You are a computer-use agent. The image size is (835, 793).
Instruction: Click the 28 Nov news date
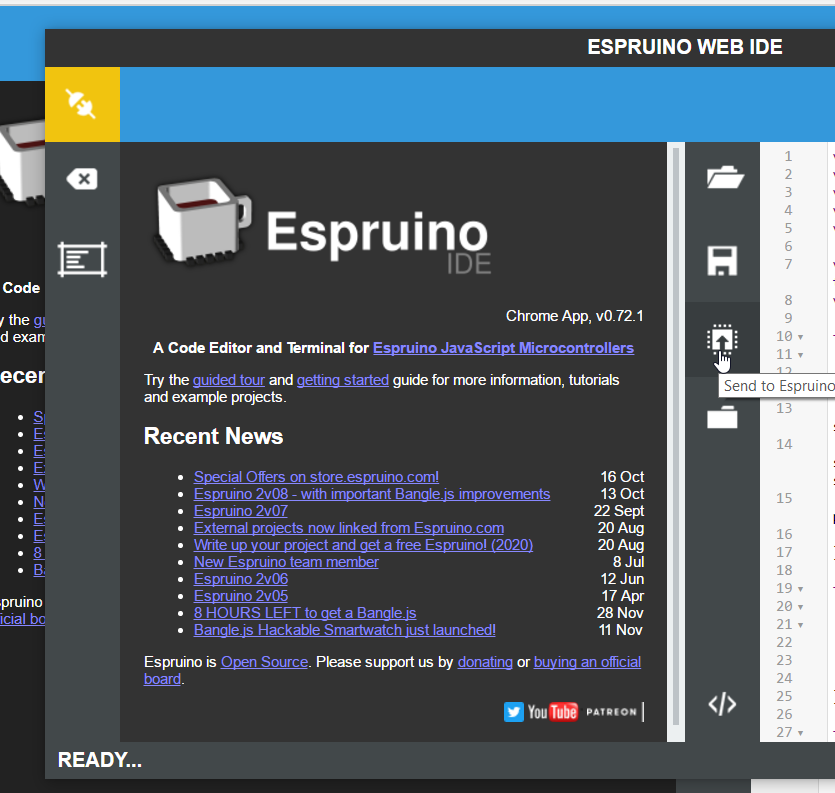tap(620, 613)
